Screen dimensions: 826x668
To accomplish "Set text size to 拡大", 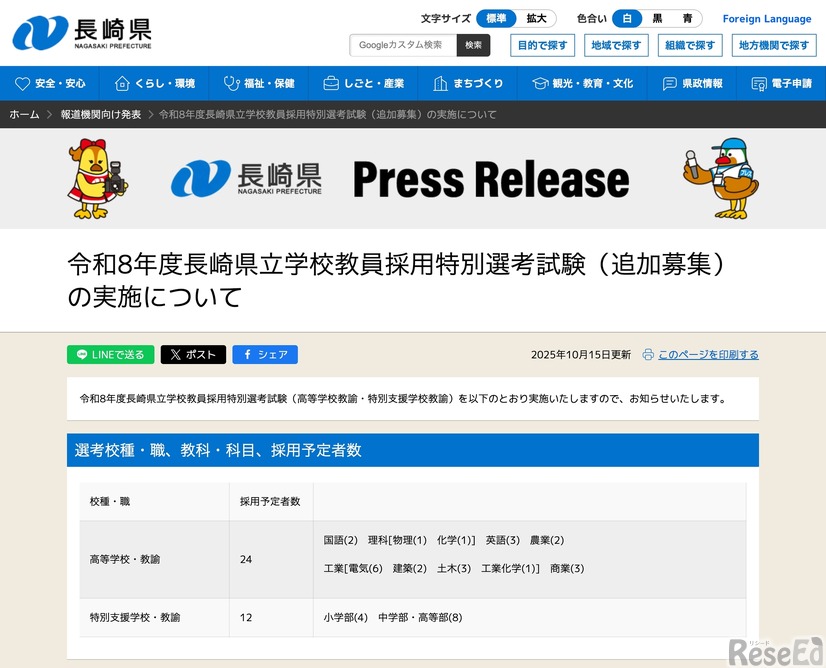I will pos(537,19).
